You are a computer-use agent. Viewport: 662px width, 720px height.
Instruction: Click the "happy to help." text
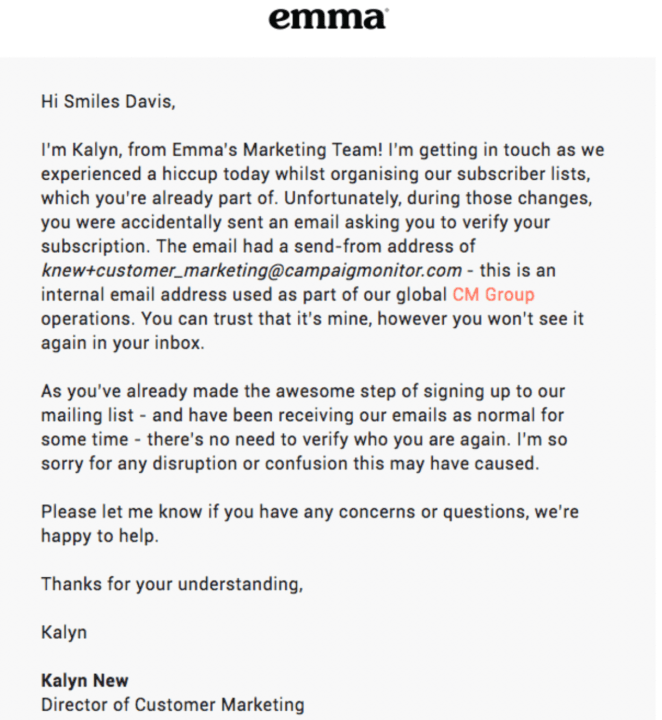(x=100, y=536)
